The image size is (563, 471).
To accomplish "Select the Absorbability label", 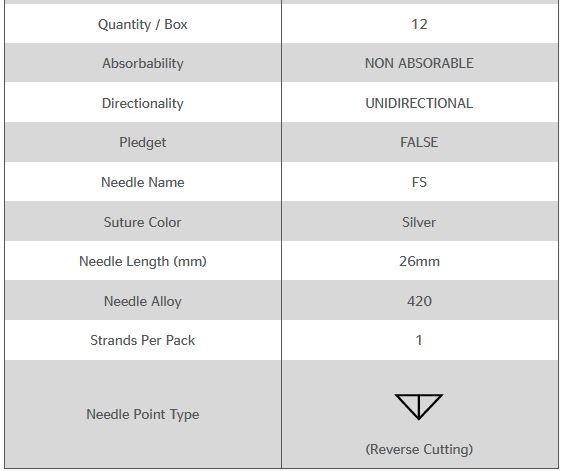I will pos(143,63).
